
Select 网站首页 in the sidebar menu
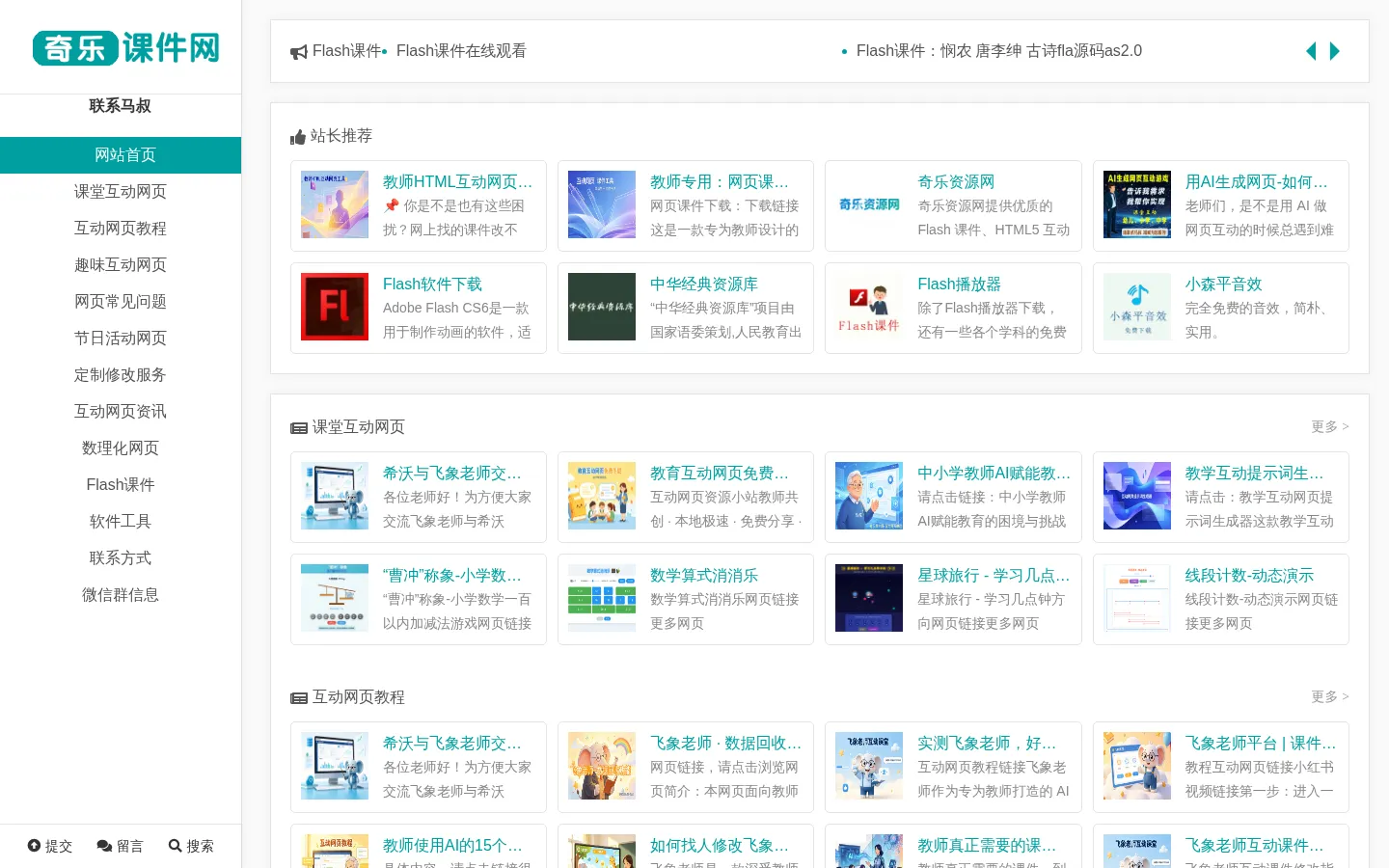pos(121,155)
